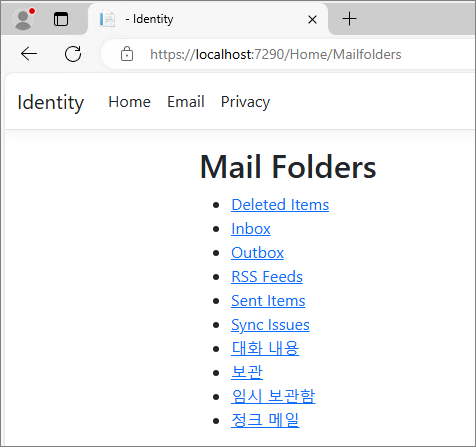Open the Inbox folder link
Image resolution: width=476 pixels, height=447 pixels.
(x=251, y=229)
